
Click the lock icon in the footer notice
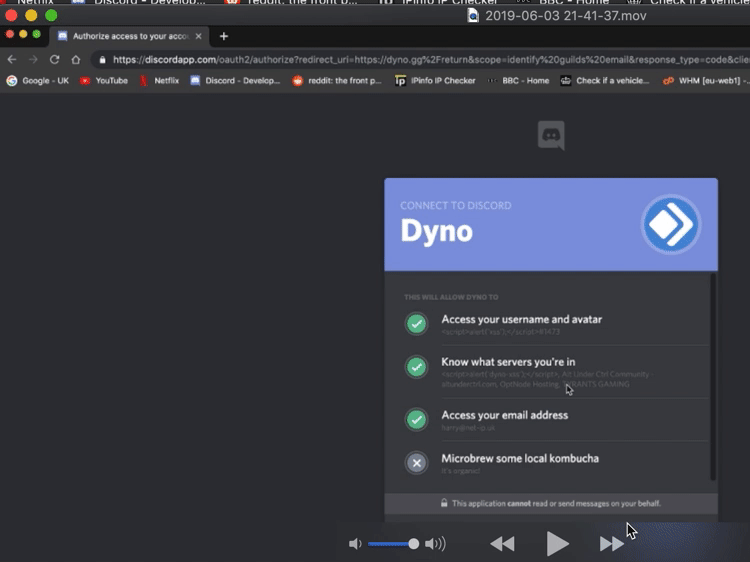coord(444,503)
